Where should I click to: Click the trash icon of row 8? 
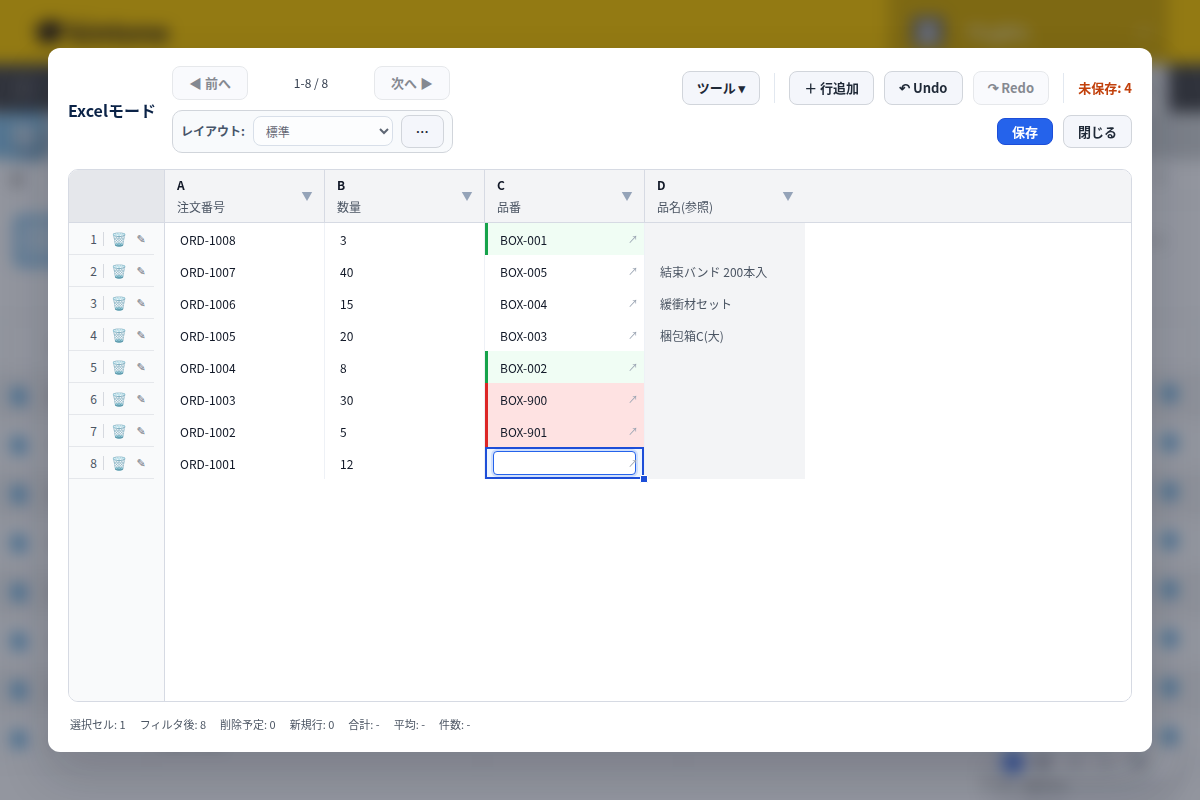click(x=119, y=463)
